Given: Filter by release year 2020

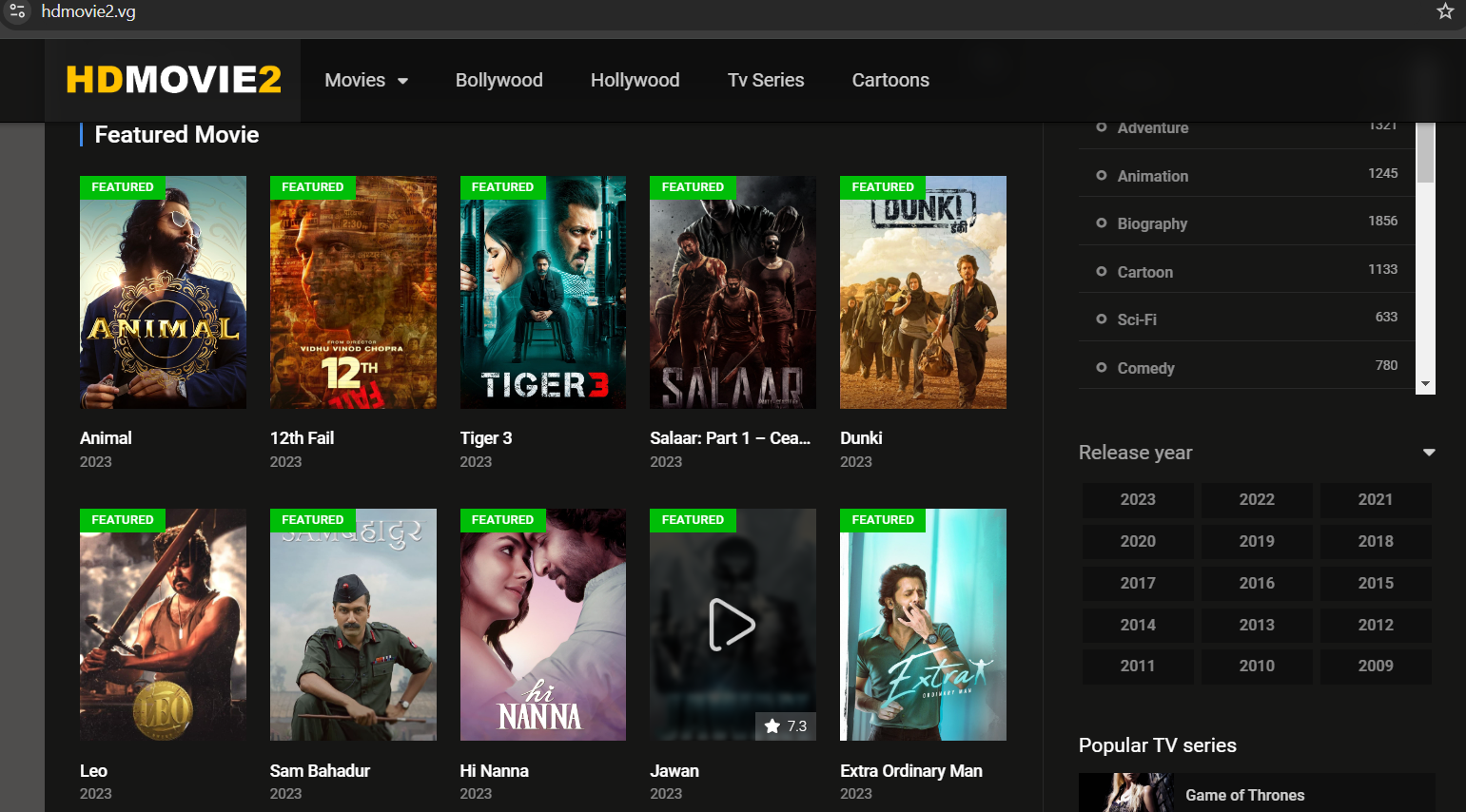Looking at the screenshot, I should (1138, 541).
